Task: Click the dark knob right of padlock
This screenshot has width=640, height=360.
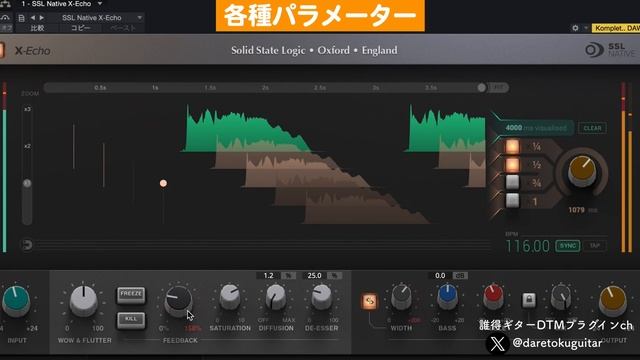Action: 561,297
